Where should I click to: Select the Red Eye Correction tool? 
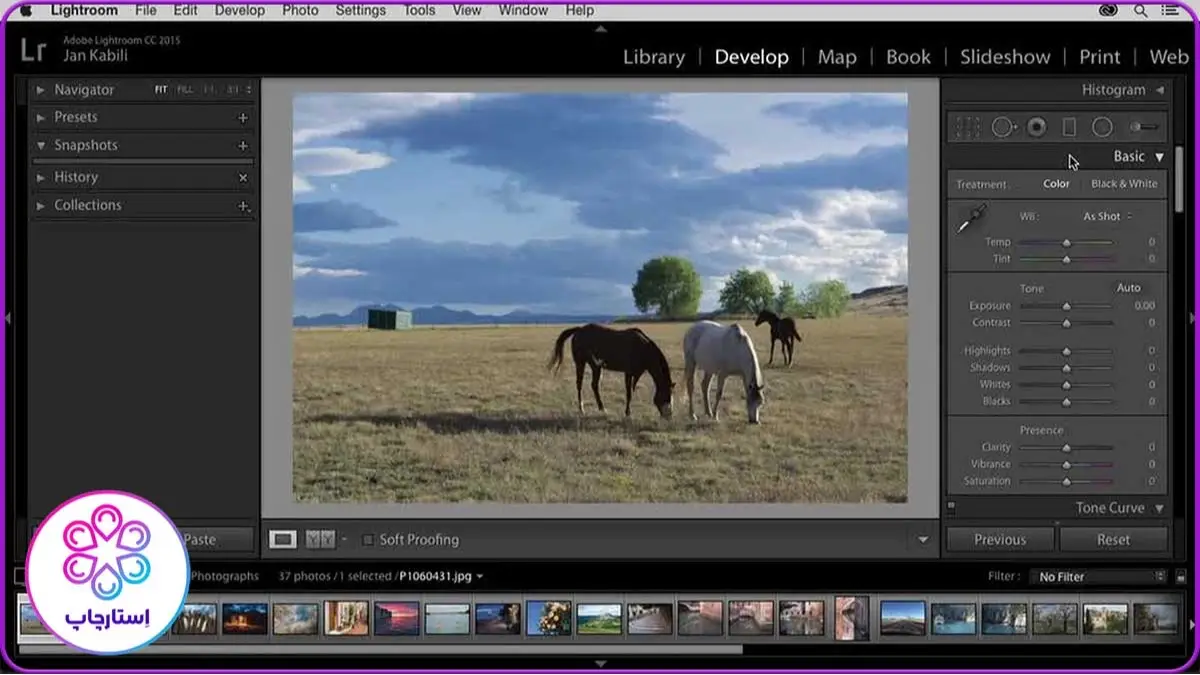pos(1037,127)
